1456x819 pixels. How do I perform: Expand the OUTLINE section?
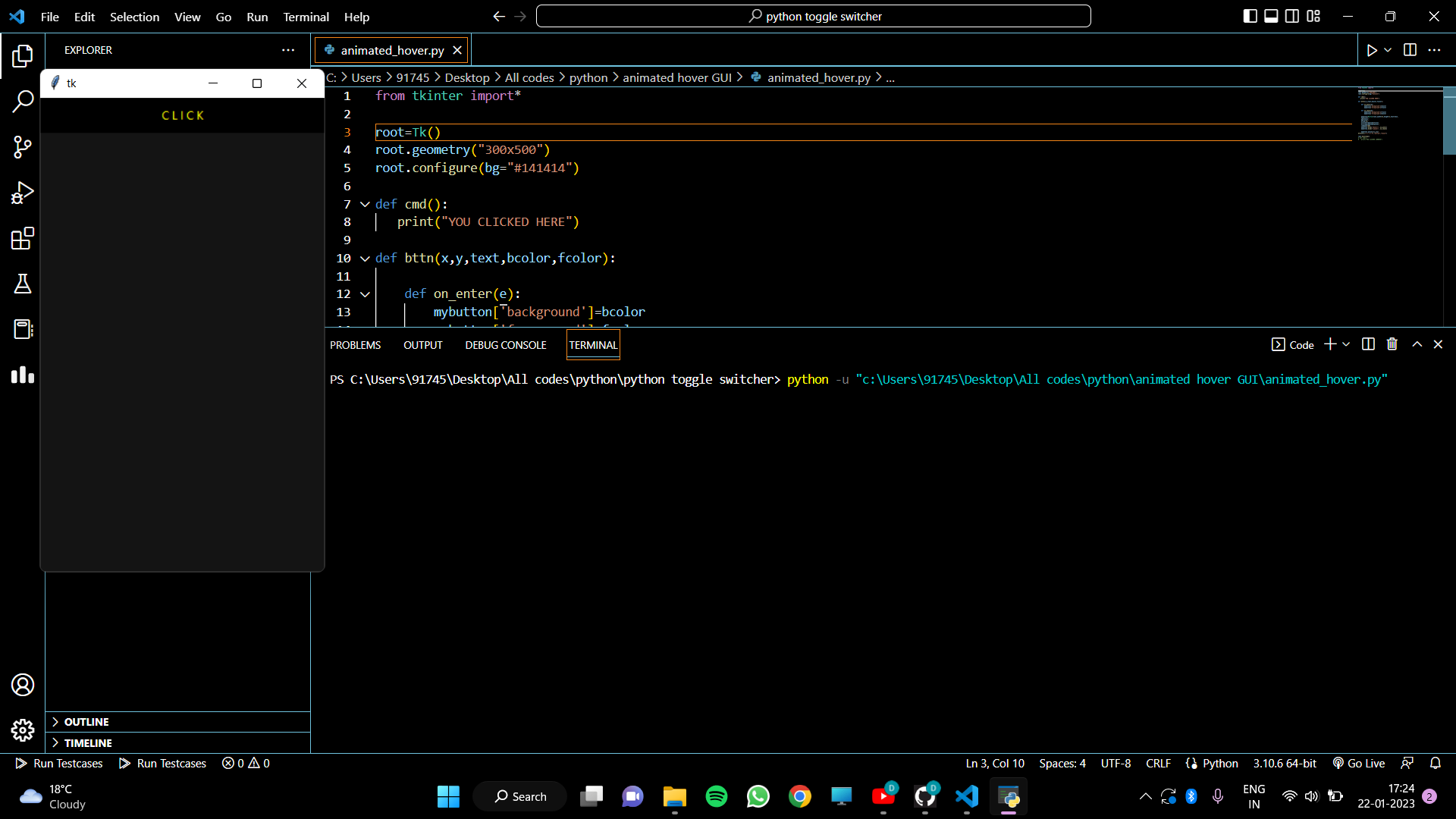point(86,722)
